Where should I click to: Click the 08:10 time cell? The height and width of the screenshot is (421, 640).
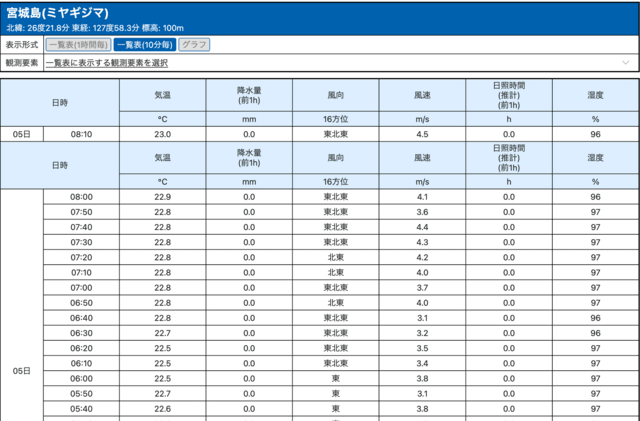[81, 134]
